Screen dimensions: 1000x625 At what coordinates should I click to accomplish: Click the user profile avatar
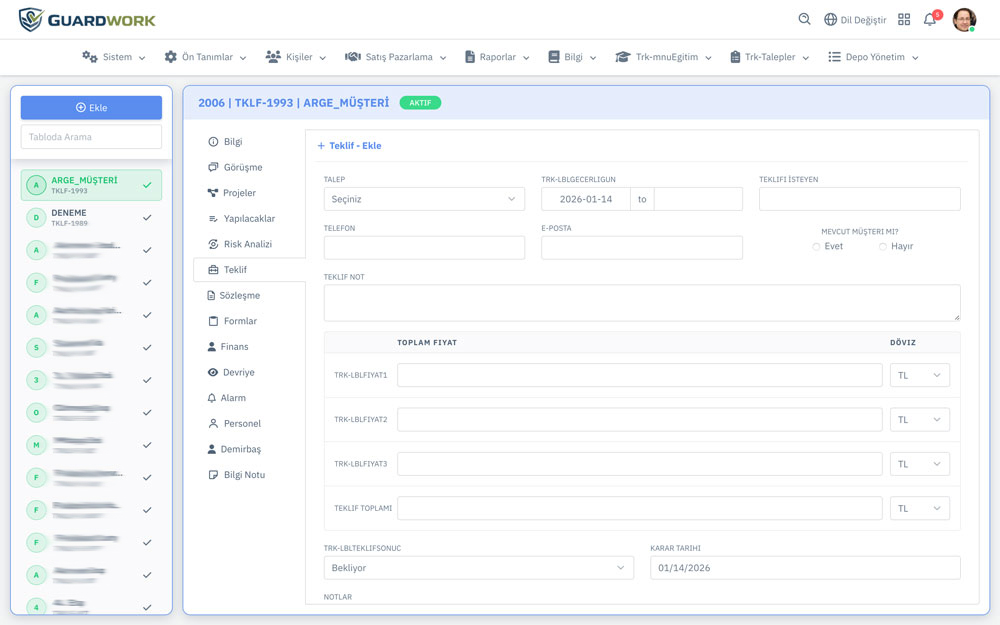pyautogui.click(x=964, y=19)
